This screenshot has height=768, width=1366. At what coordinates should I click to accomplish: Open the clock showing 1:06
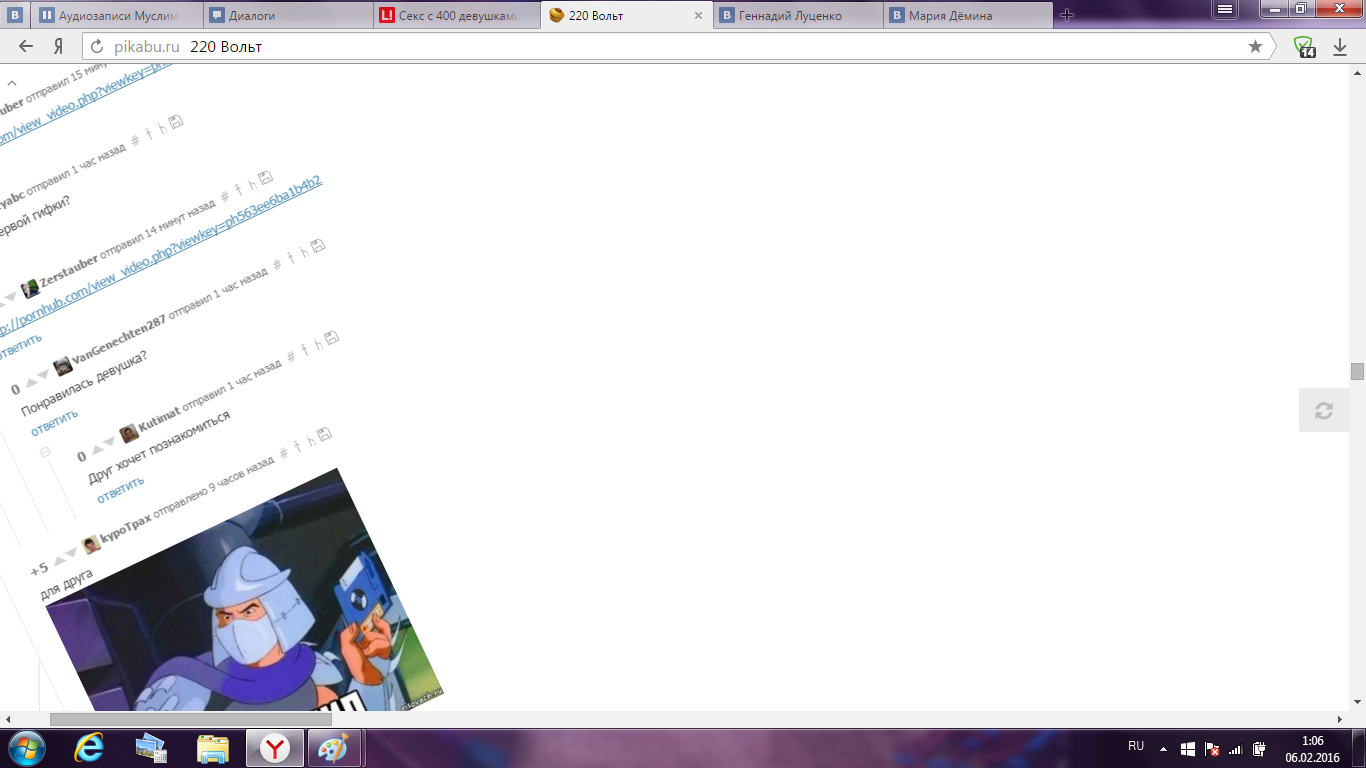coord(1312,748)
